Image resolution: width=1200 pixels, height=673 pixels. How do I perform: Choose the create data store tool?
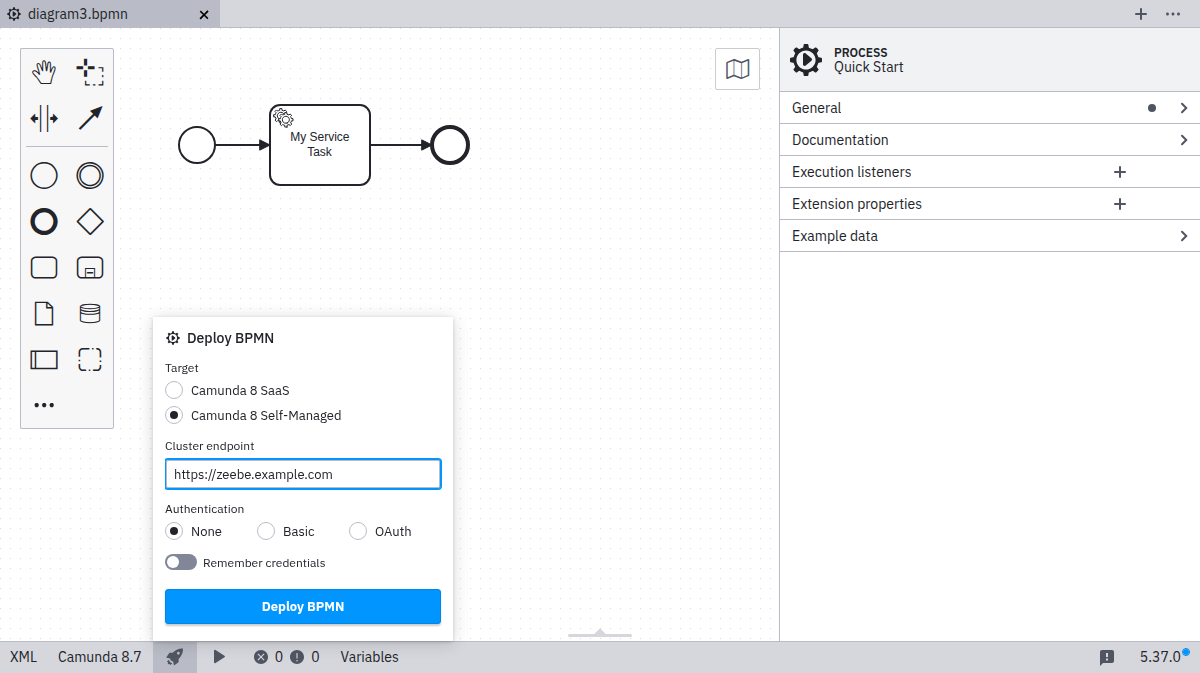(90, 313)
